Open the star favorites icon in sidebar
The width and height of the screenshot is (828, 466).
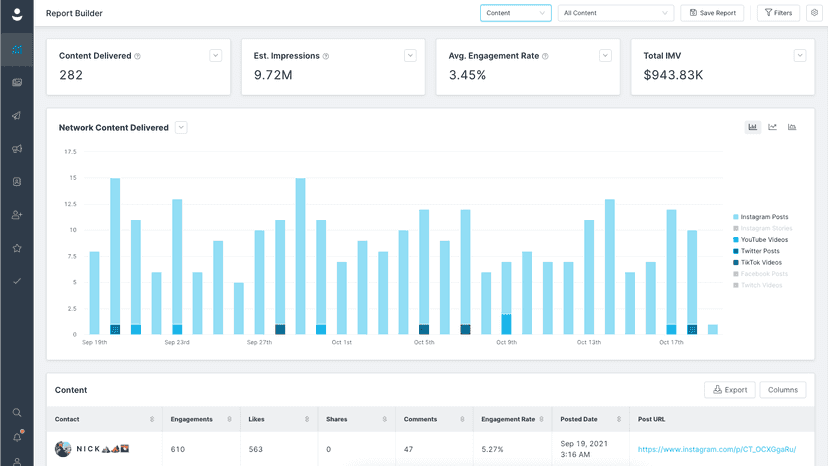(x=17, y=248)
